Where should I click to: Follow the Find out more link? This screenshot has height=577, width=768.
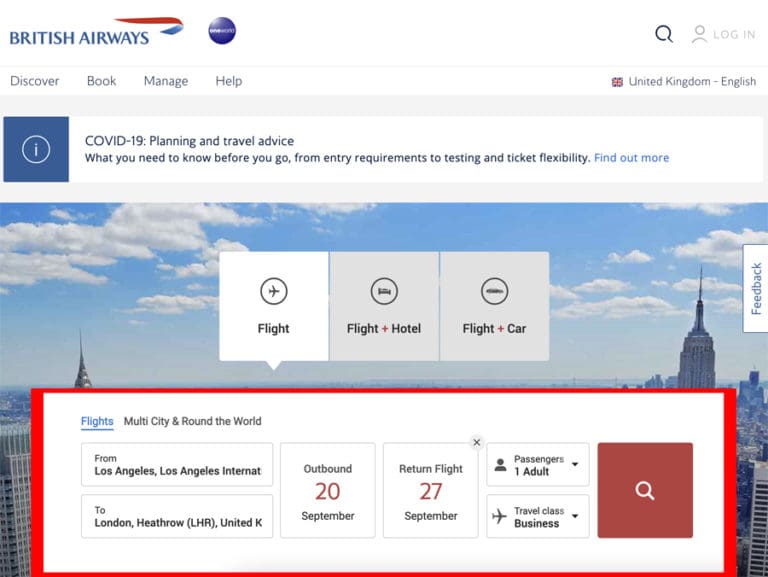pos(631,158)
